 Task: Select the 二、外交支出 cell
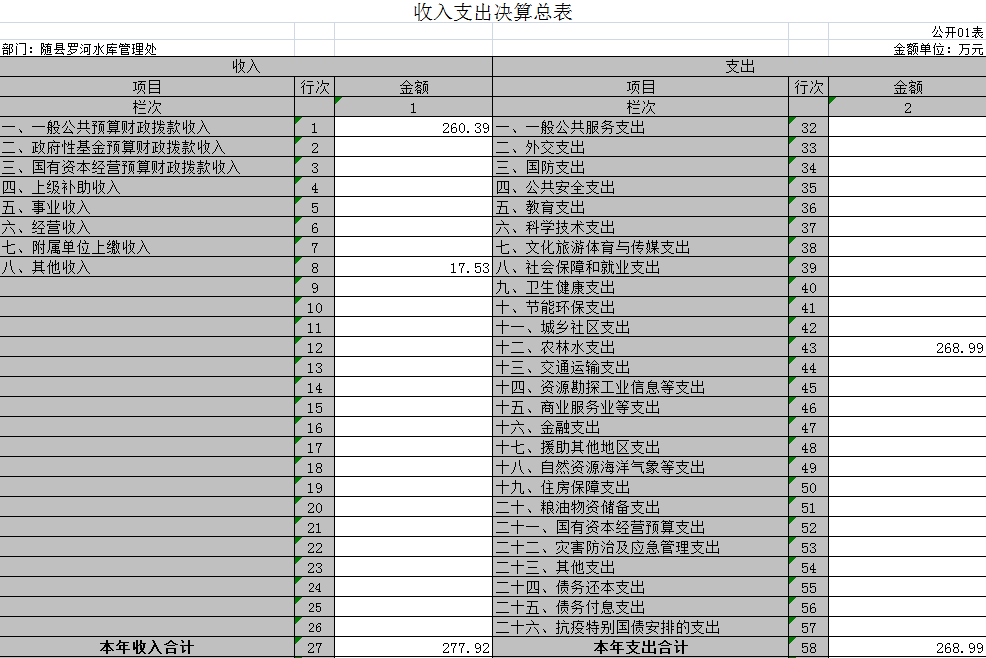coord(641,148)
